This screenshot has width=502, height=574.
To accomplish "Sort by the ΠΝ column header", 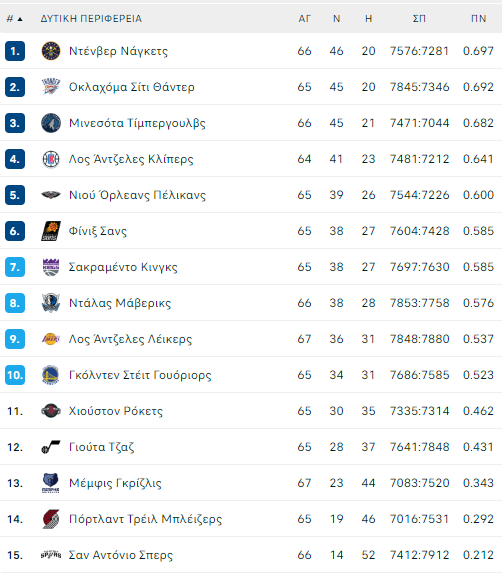I will click(x=478, y=19).
